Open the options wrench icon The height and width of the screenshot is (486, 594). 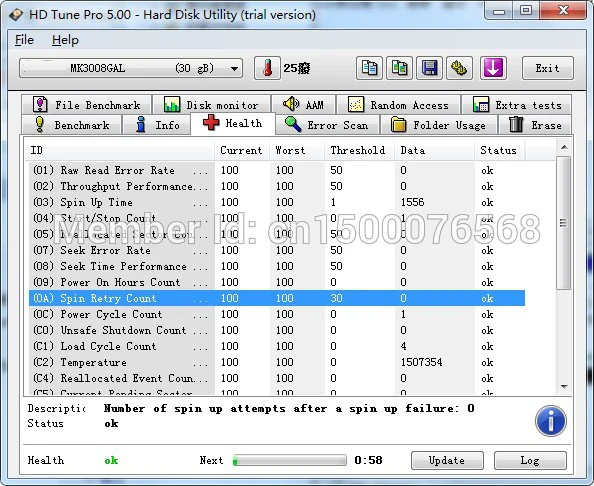459,68
